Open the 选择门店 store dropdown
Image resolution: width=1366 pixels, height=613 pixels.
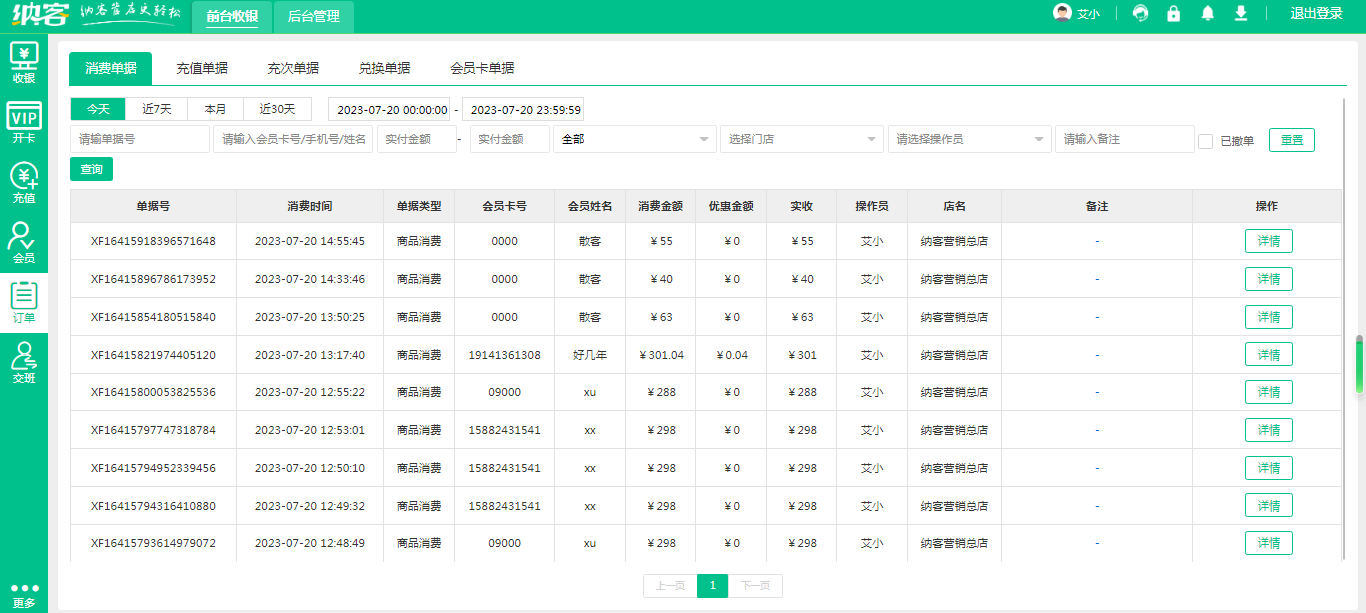(802, 139)
